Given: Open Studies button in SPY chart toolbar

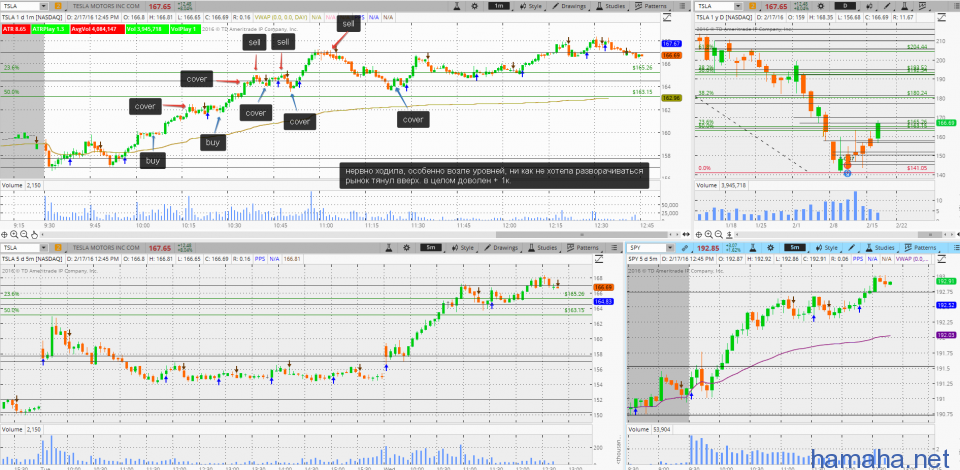Looking at the screenshot, I should coord(880,248).
